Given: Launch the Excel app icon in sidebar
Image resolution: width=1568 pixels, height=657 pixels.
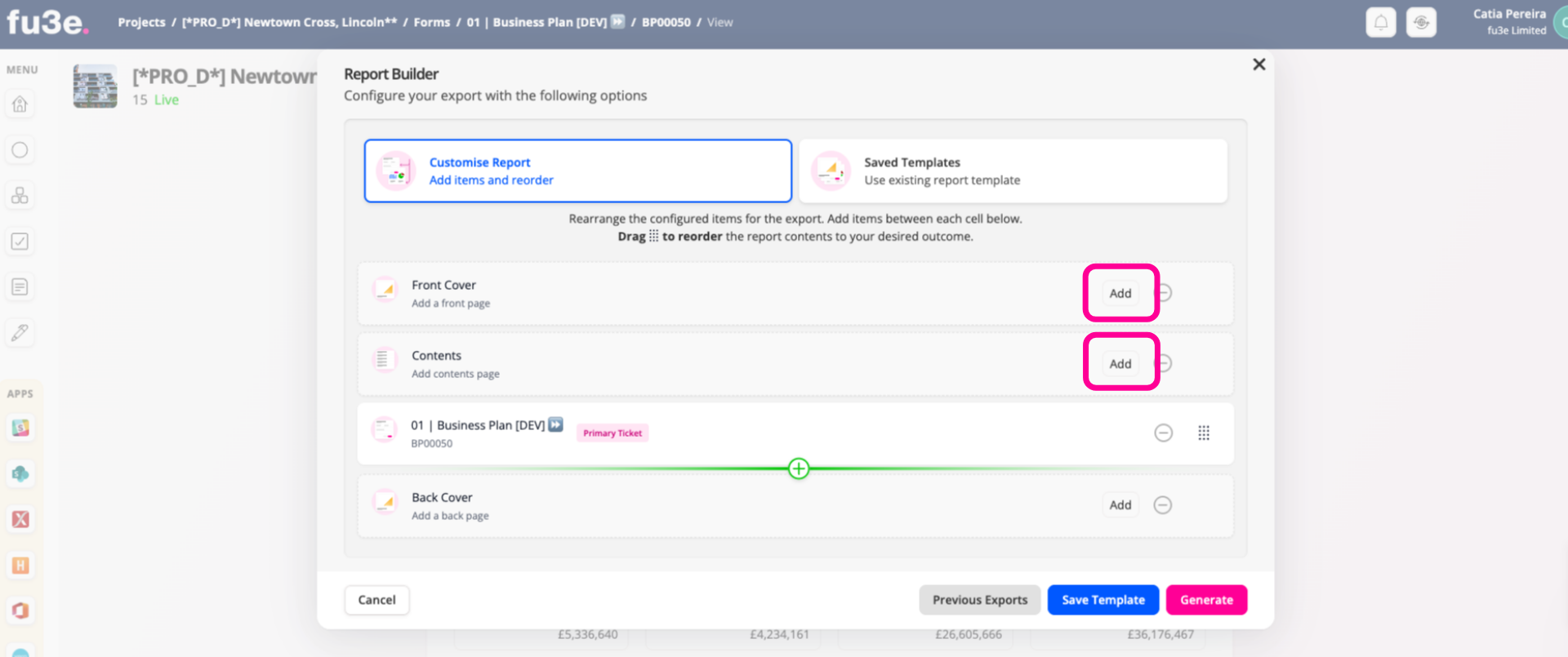Looking at the screenshot, I should 20,519.
